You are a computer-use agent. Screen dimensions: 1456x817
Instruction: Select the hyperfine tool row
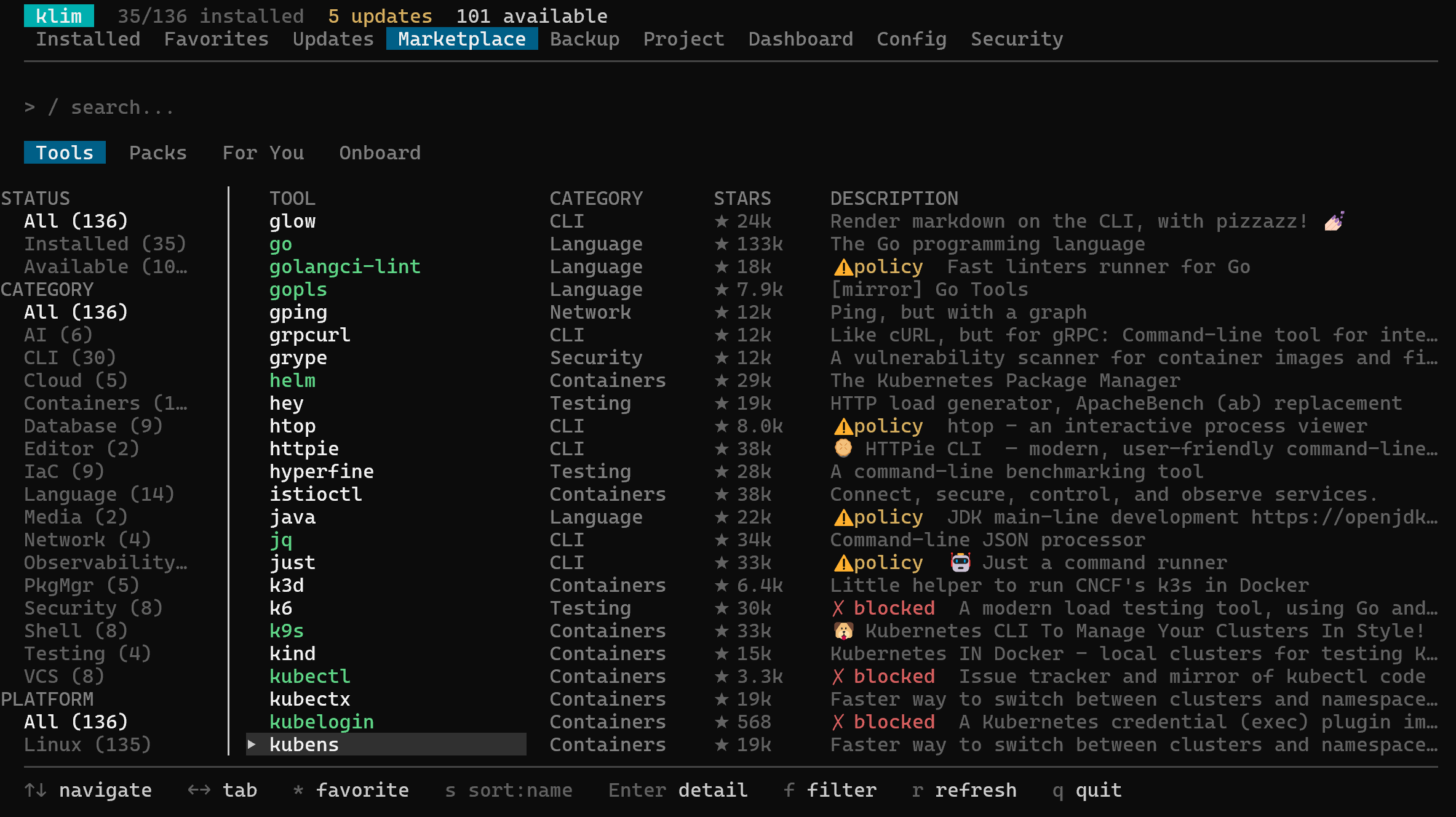coord(842,471)
